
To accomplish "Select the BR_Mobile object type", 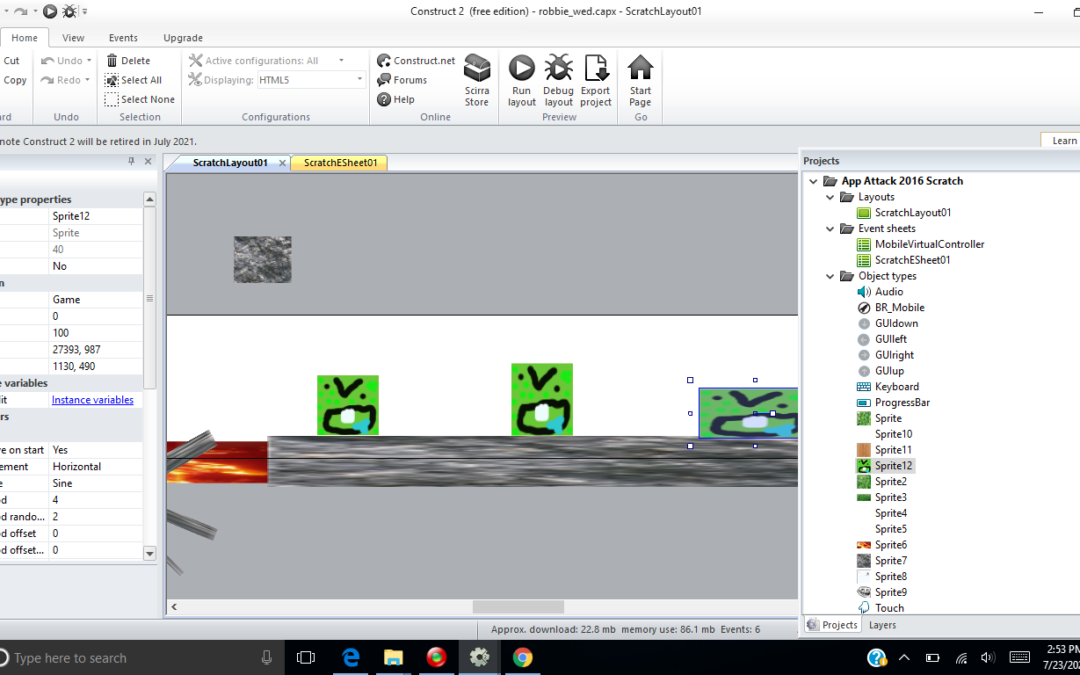I will pyautogui.click(x=900, y=307).
